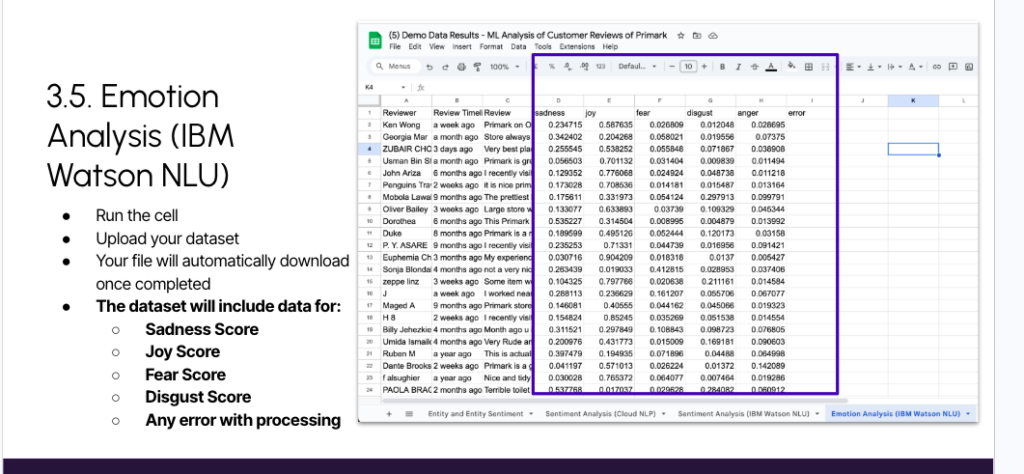The image size is (1024, 474).
Task: Open the text rotation dropdown
Action: [914, 67]
